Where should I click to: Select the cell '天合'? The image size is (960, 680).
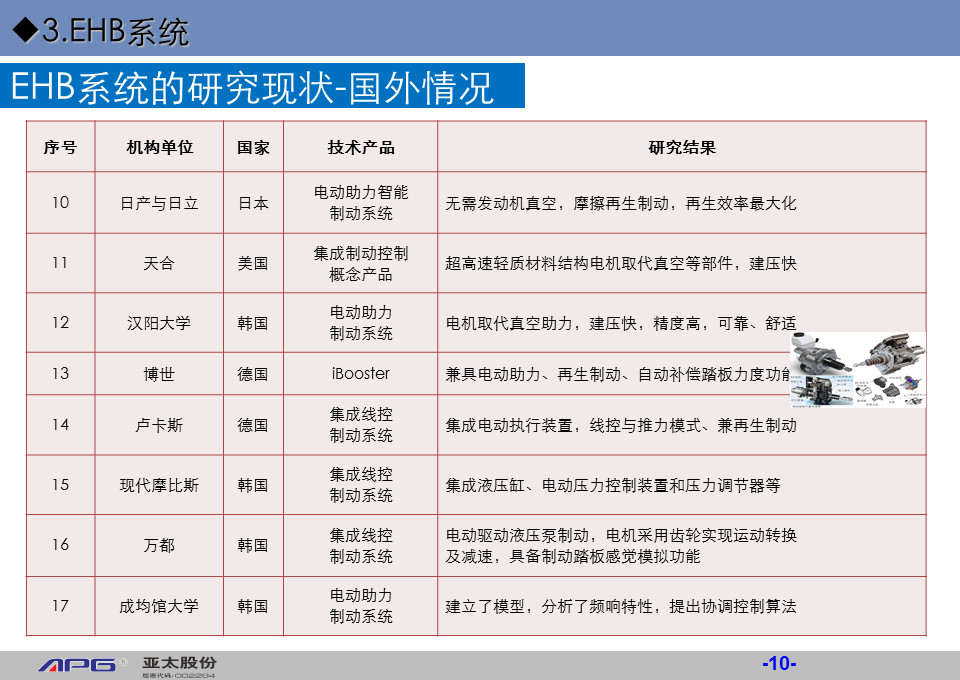click(159, 263)
